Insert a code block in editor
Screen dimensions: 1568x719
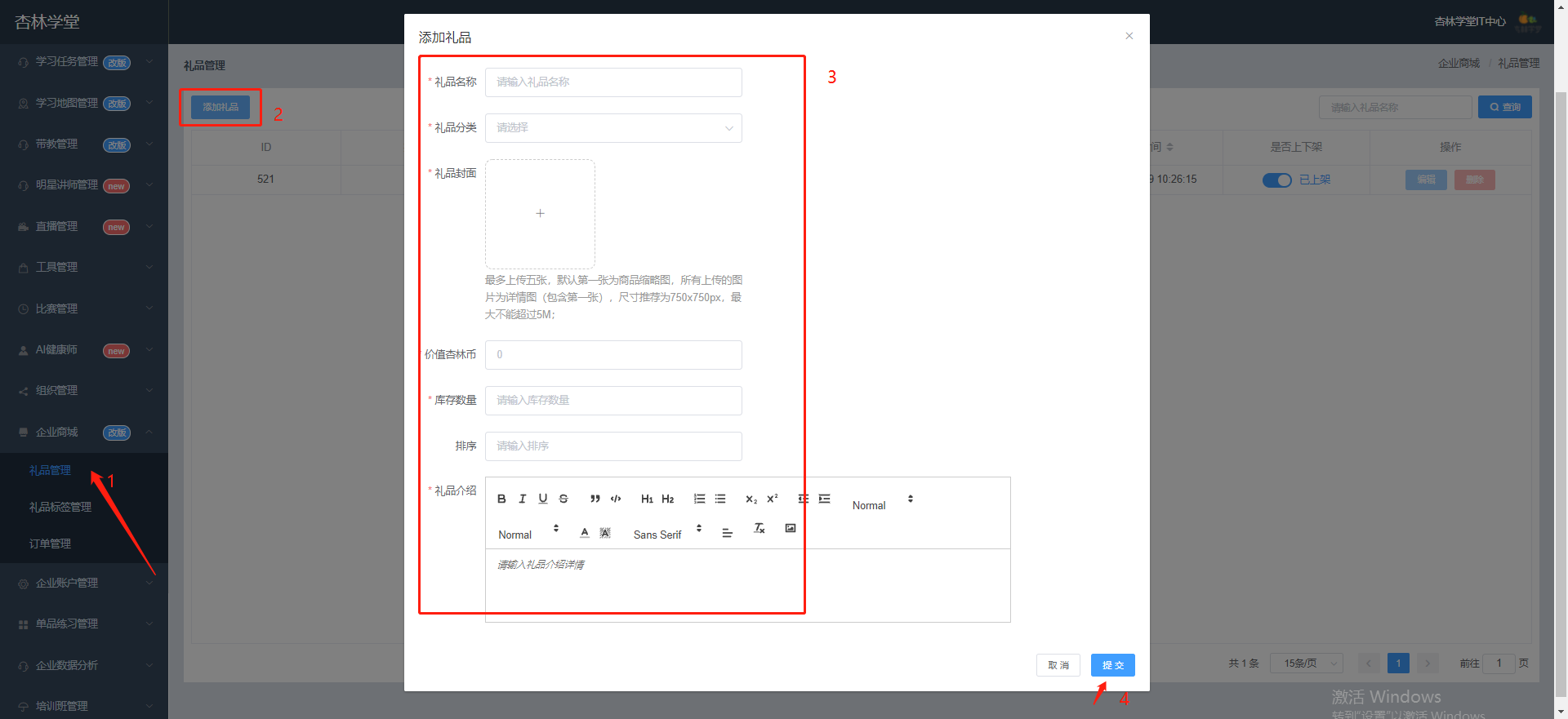pyautogui.click(x=616, y=499)
